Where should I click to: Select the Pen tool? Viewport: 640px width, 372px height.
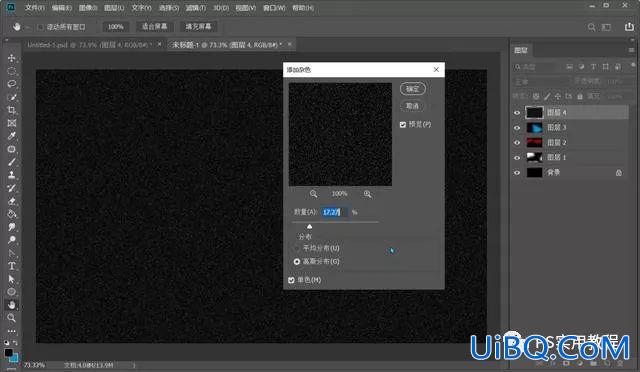(11, 253)
